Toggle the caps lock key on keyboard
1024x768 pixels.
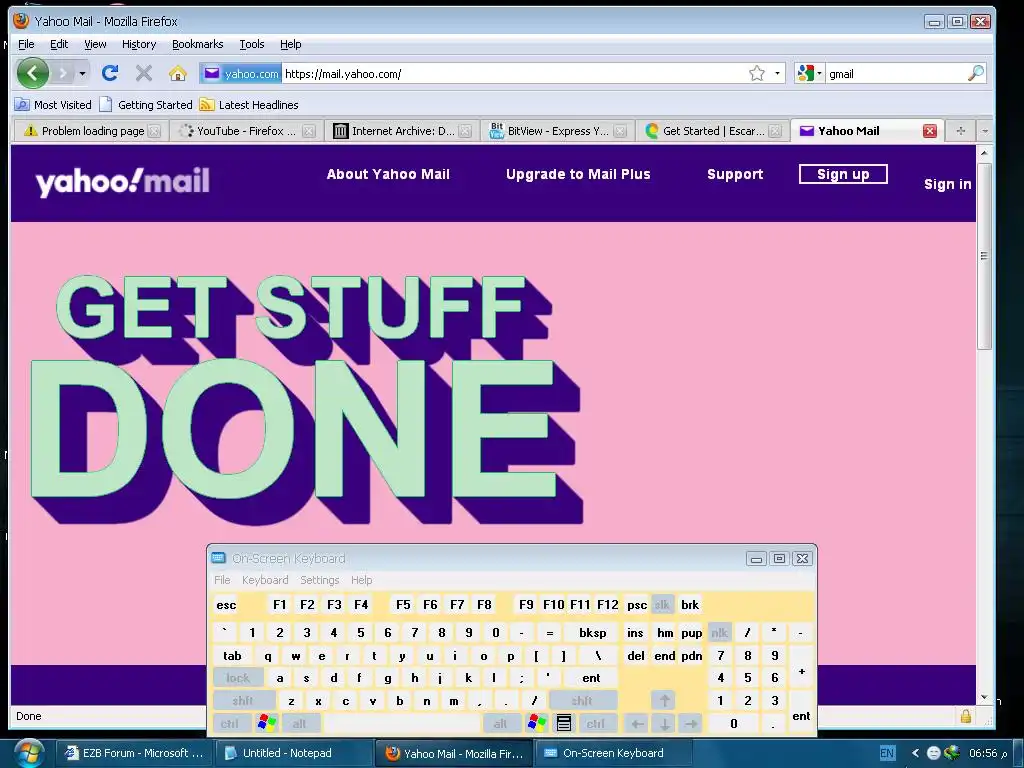[238, 678]
